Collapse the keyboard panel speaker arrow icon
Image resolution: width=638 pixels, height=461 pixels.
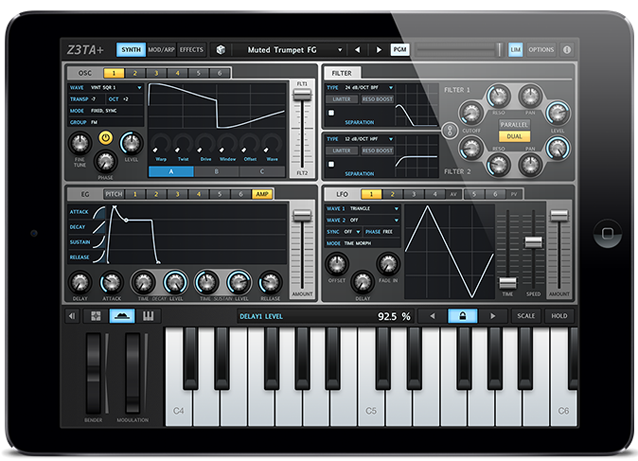[72, 316]
